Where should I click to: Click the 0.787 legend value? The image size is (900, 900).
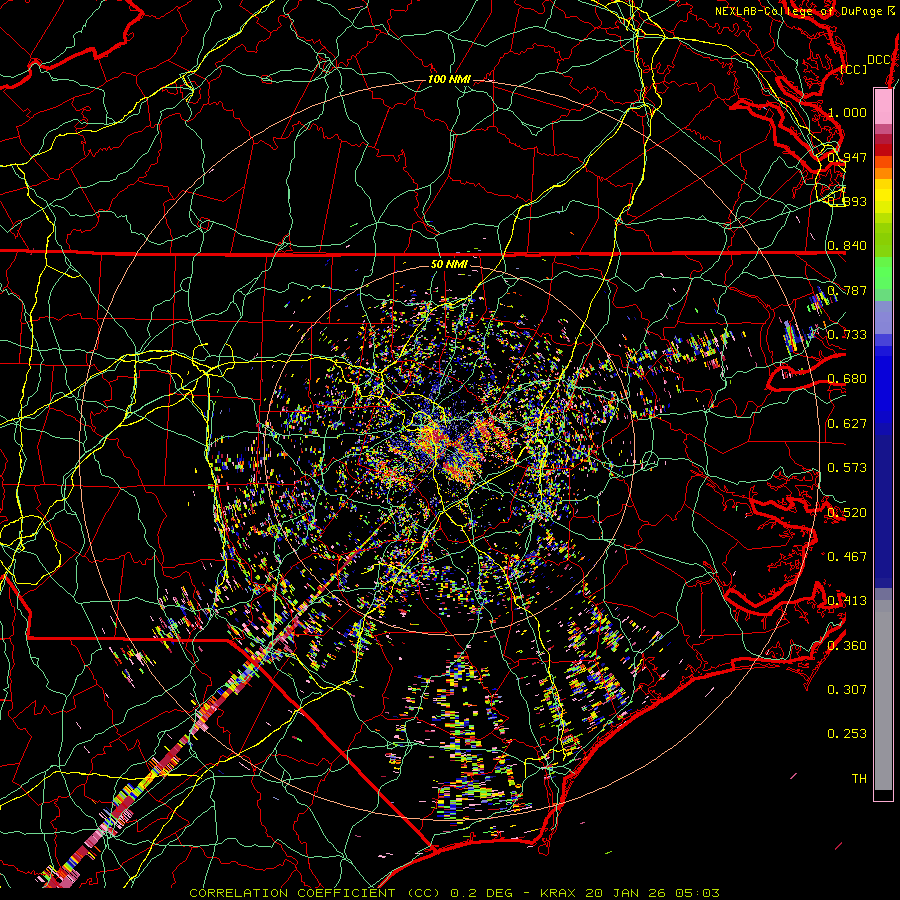tap(847, 290)
